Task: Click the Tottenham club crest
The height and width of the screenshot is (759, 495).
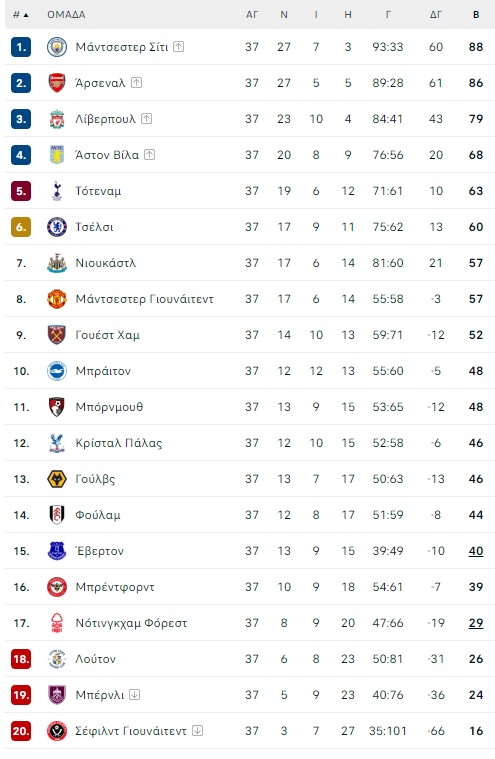Action: (57, 191)
